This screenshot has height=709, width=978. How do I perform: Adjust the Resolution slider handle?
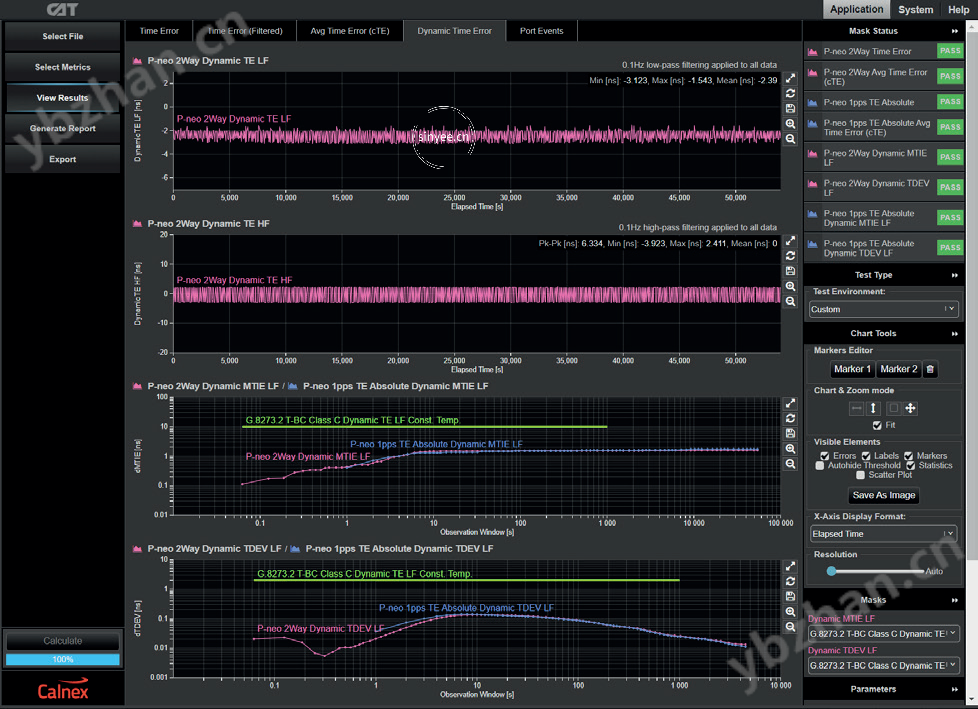831,571
